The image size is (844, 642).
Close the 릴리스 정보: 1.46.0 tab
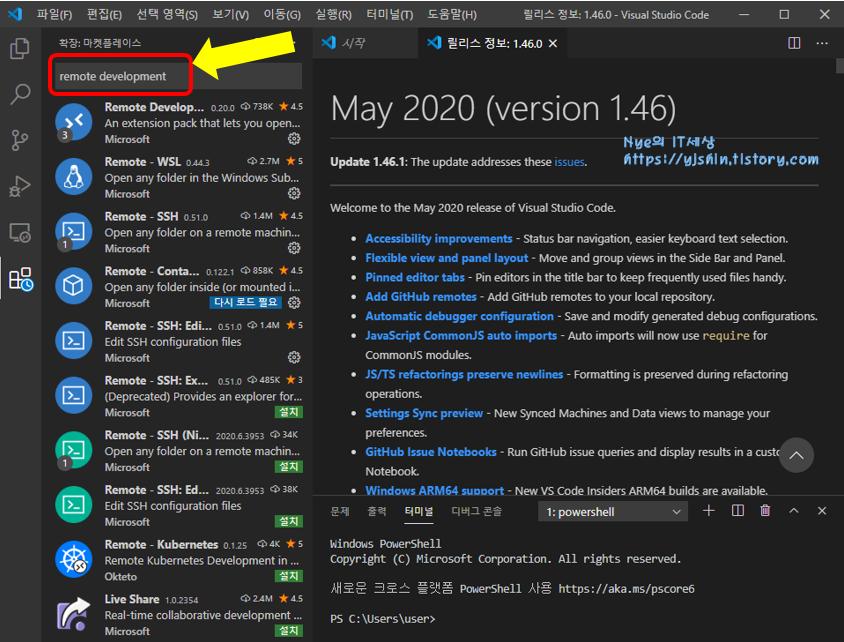(553, 44)
